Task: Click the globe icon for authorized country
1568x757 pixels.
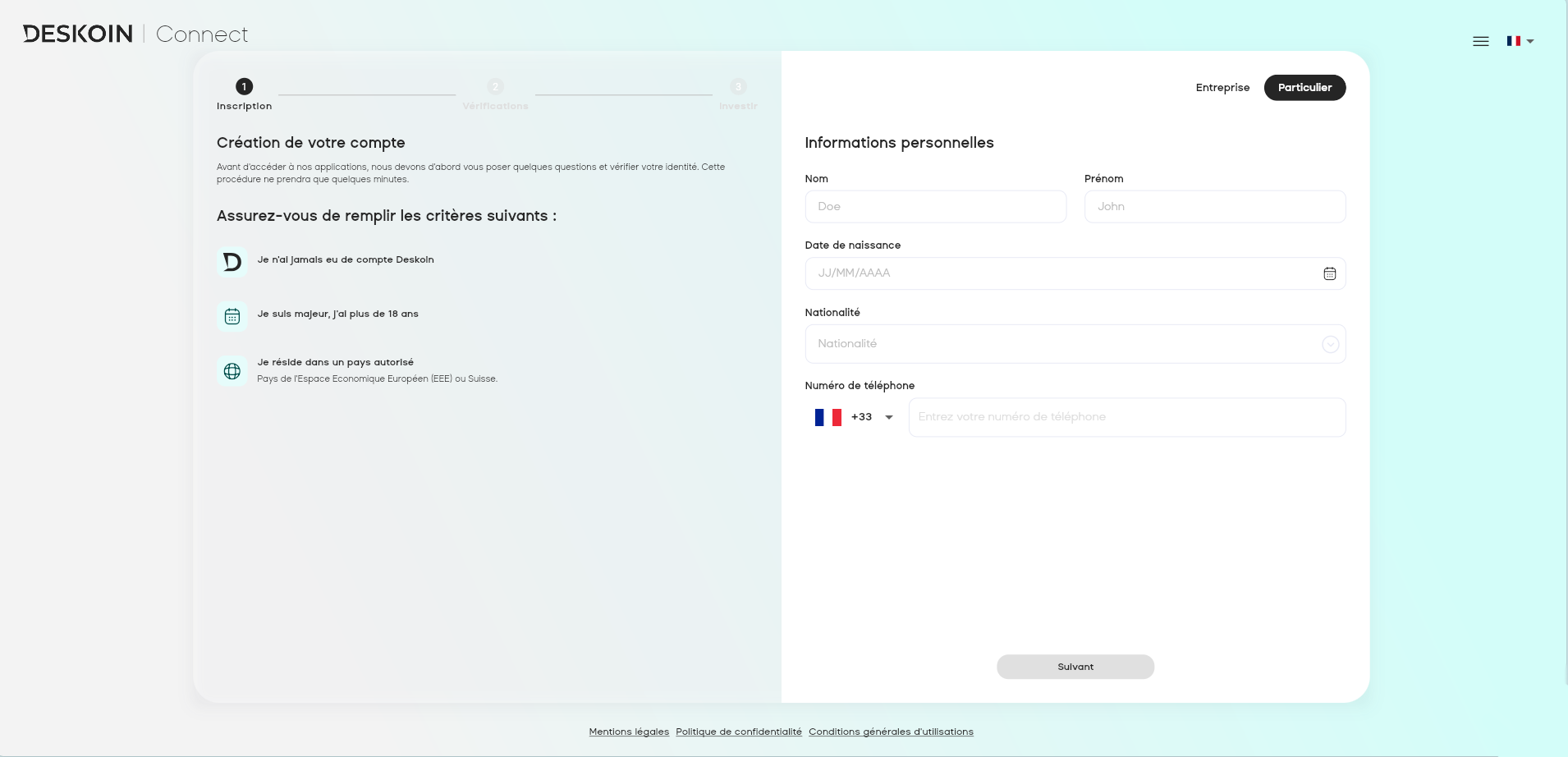Action: (232, 371)
